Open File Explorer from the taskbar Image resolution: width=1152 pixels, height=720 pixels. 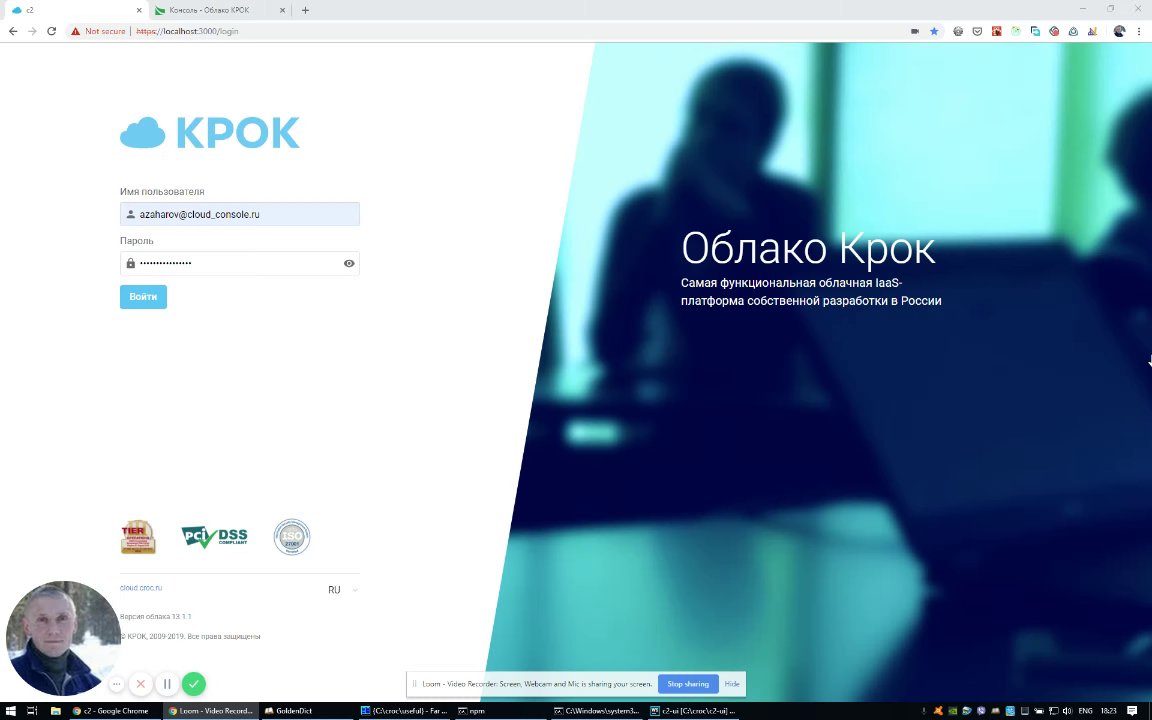[x=55, y=711]
